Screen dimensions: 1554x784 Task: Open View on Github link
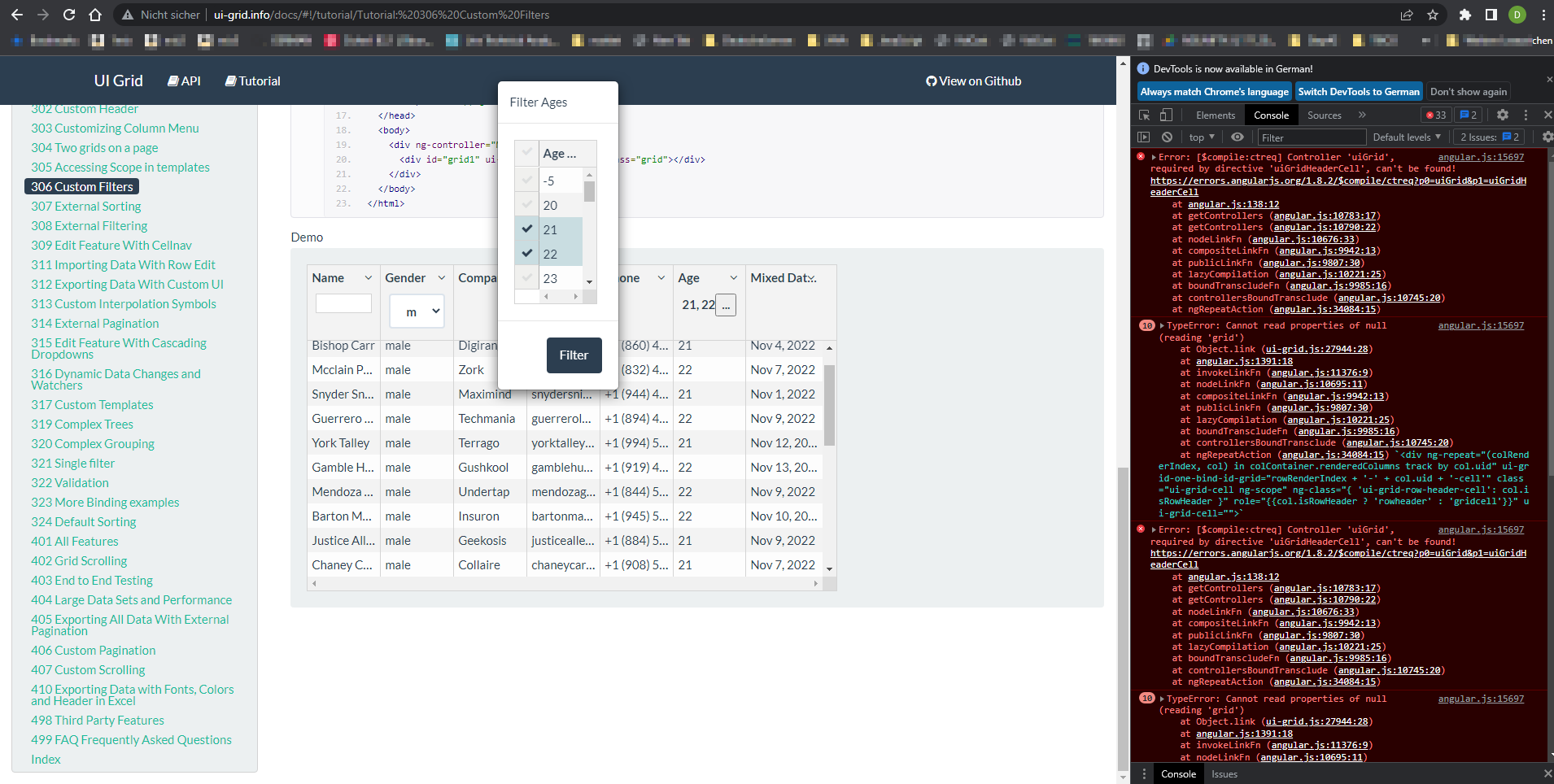click(973, 81)
